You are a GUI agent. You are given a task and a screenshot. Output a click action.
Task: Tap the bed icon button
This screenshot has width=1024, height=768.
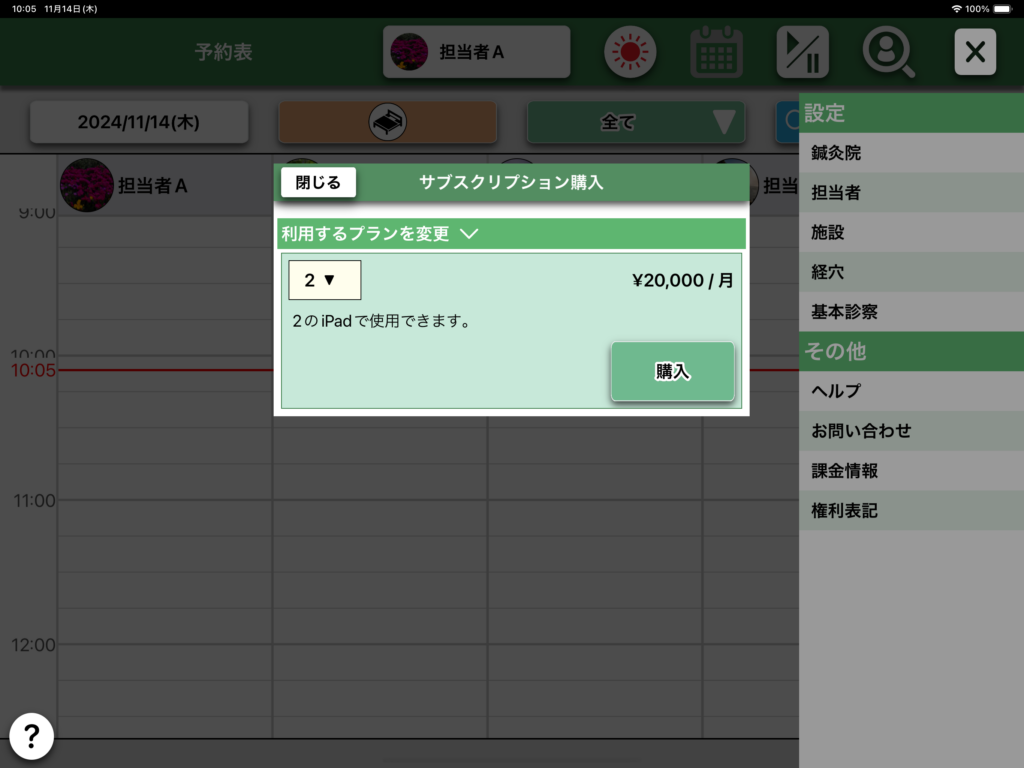click(387, 122)
